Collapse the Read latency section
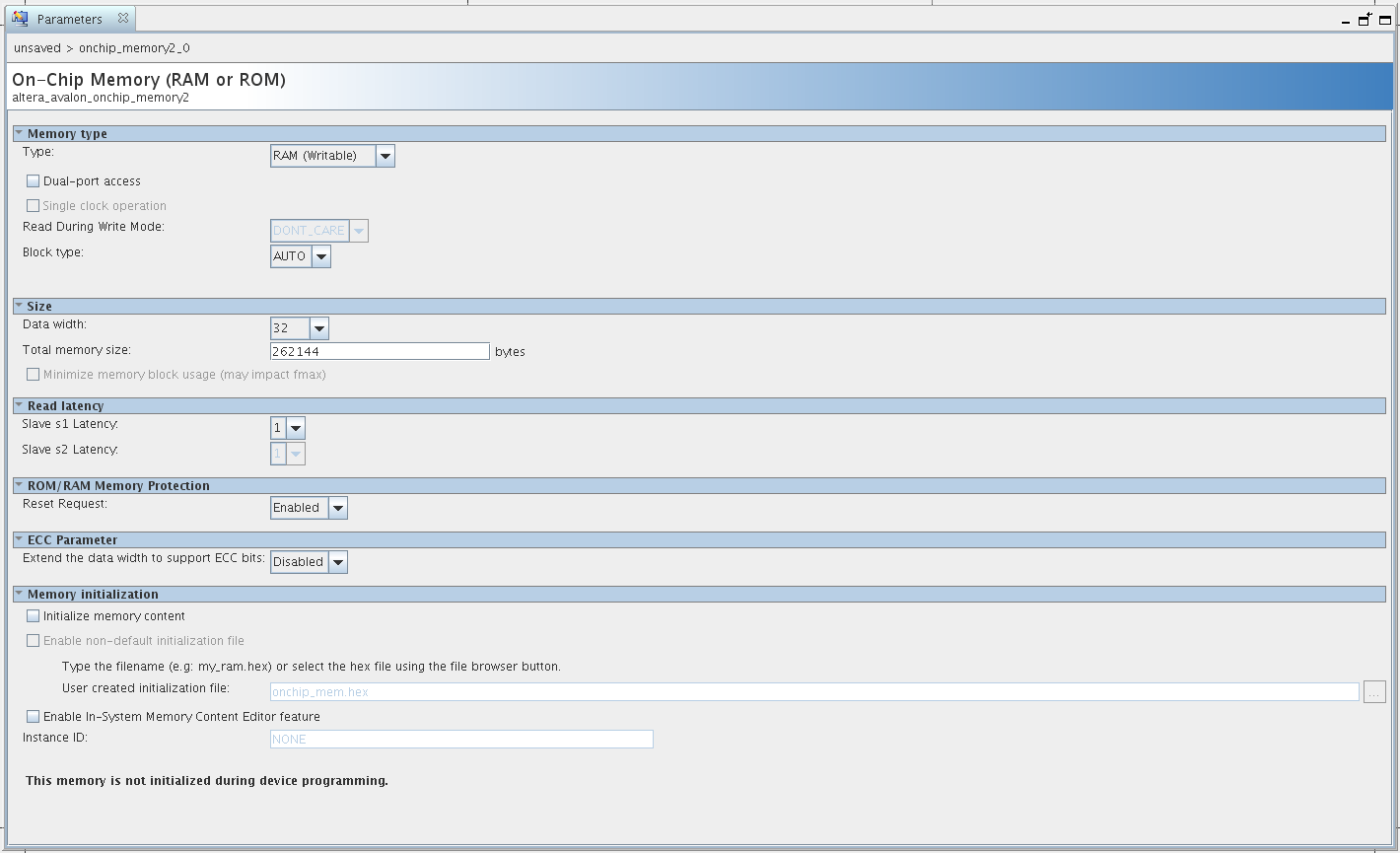1400x853 pixels. (x=19, y=405)
